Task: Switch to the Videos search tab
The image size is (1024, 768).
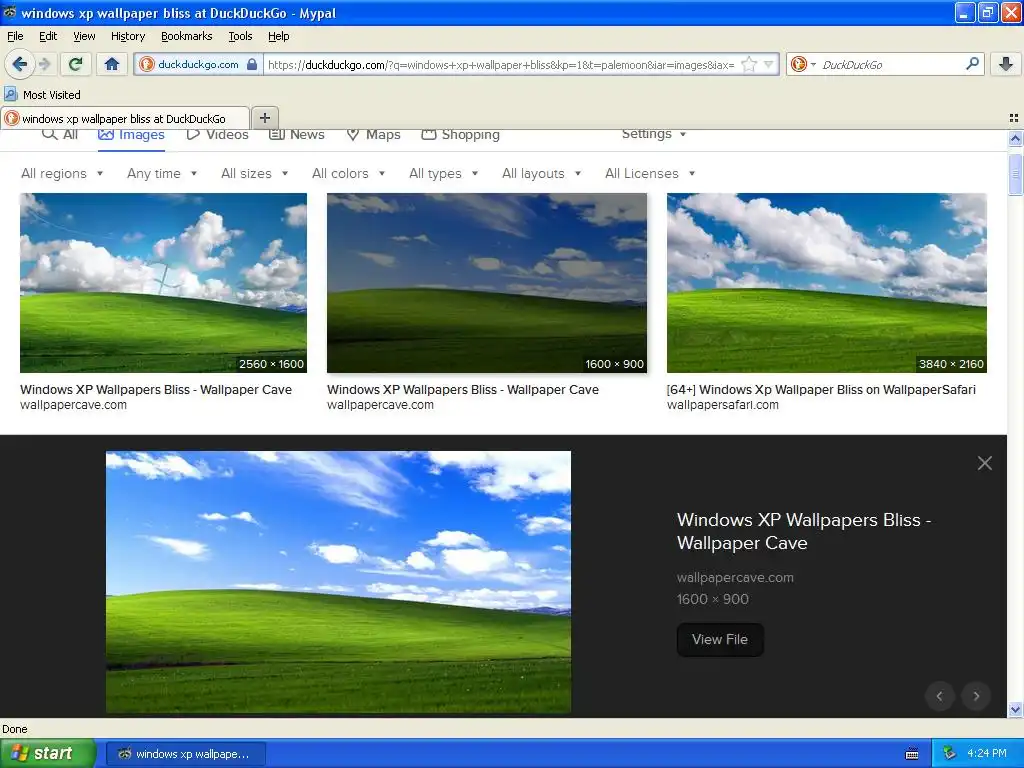Action: pos(217,135)
